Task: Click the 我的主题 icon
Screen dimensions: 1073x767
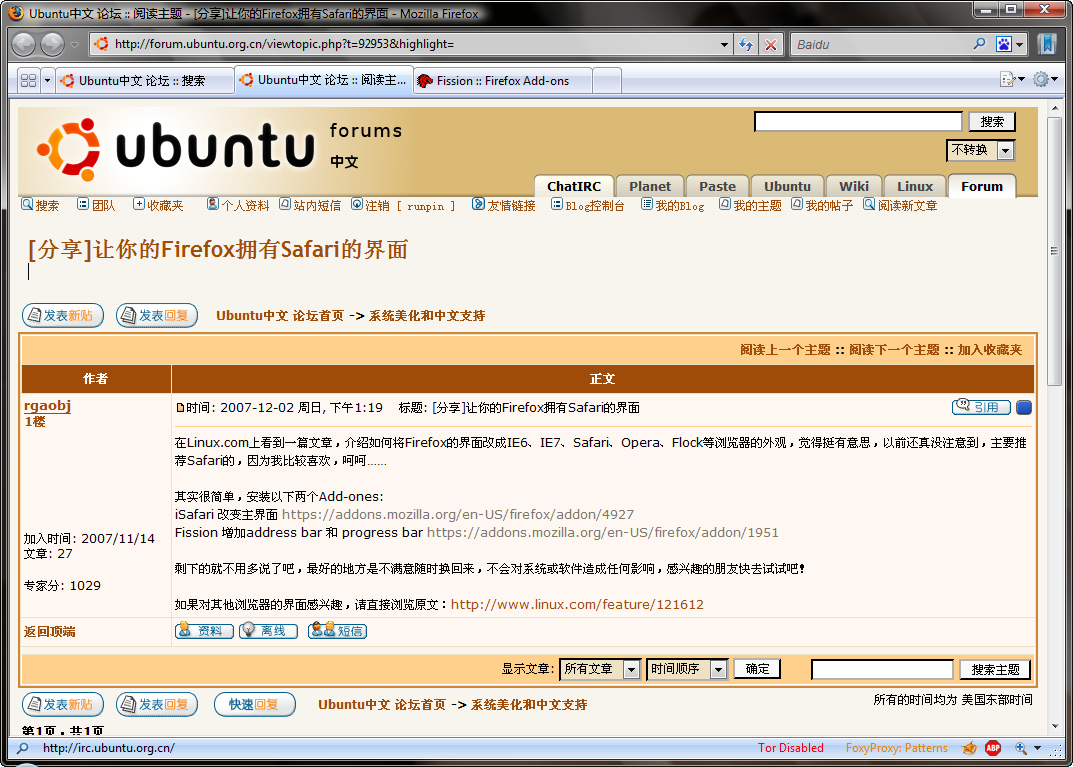Action: (x=725, y=204)
